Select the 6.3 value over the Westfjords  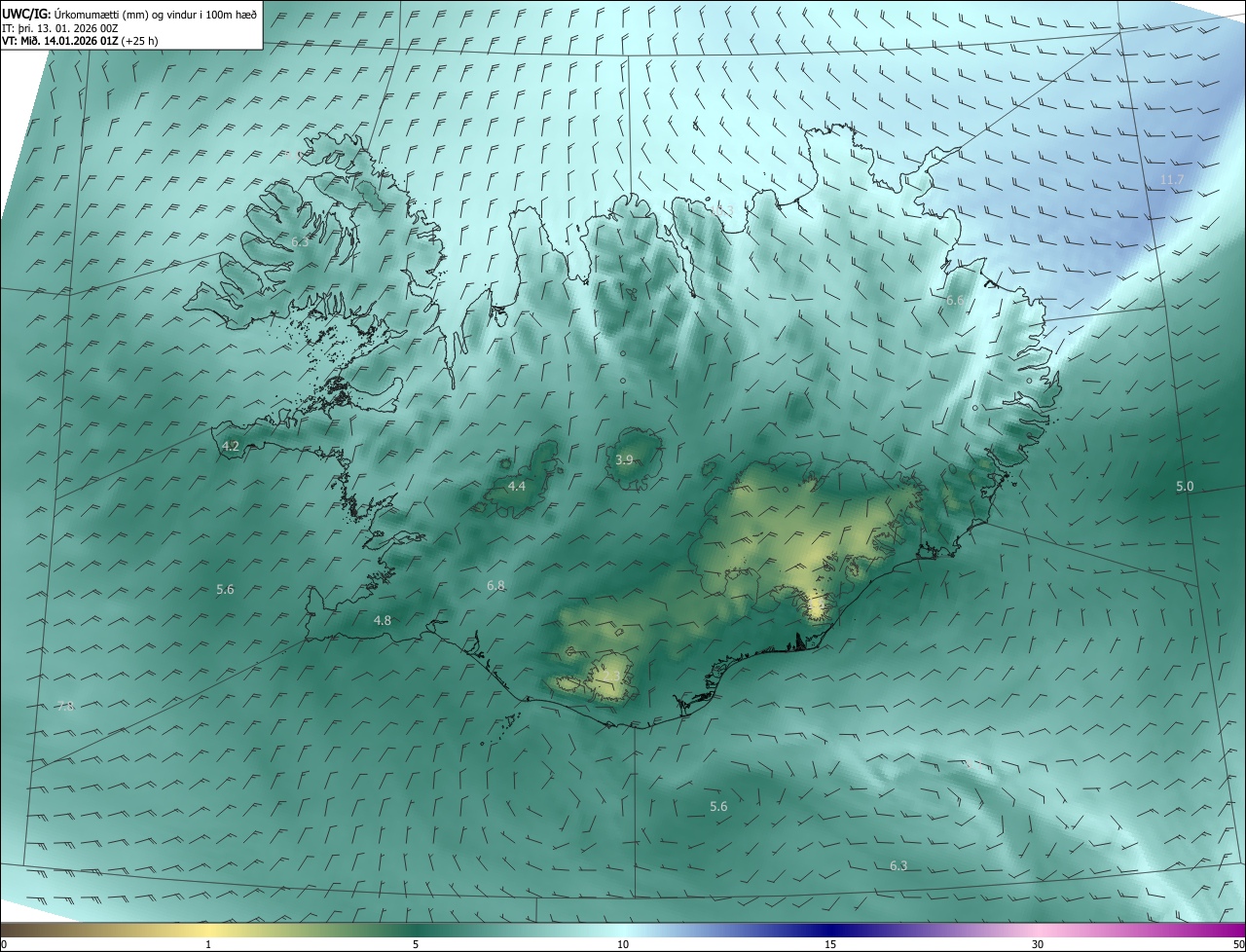[x=300, y=241]
